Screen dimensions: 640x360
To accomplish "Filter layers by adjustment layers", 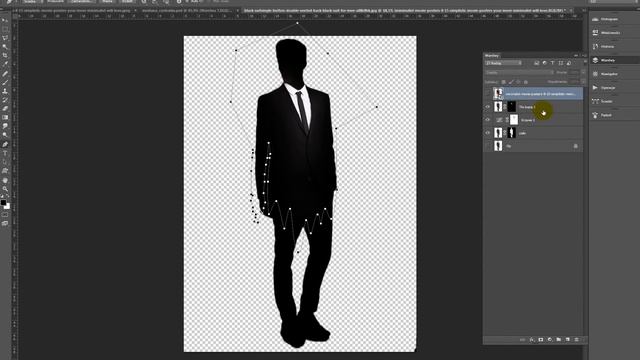I will tap(544, 63).
